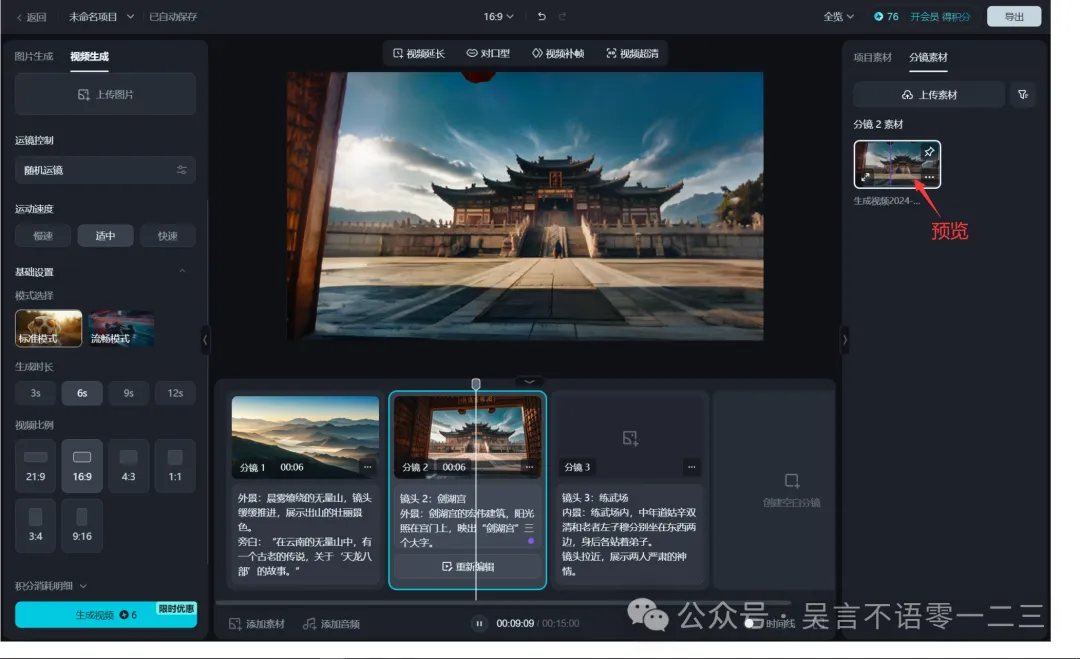Select the 6s generation duration

[x=82, y=393]
